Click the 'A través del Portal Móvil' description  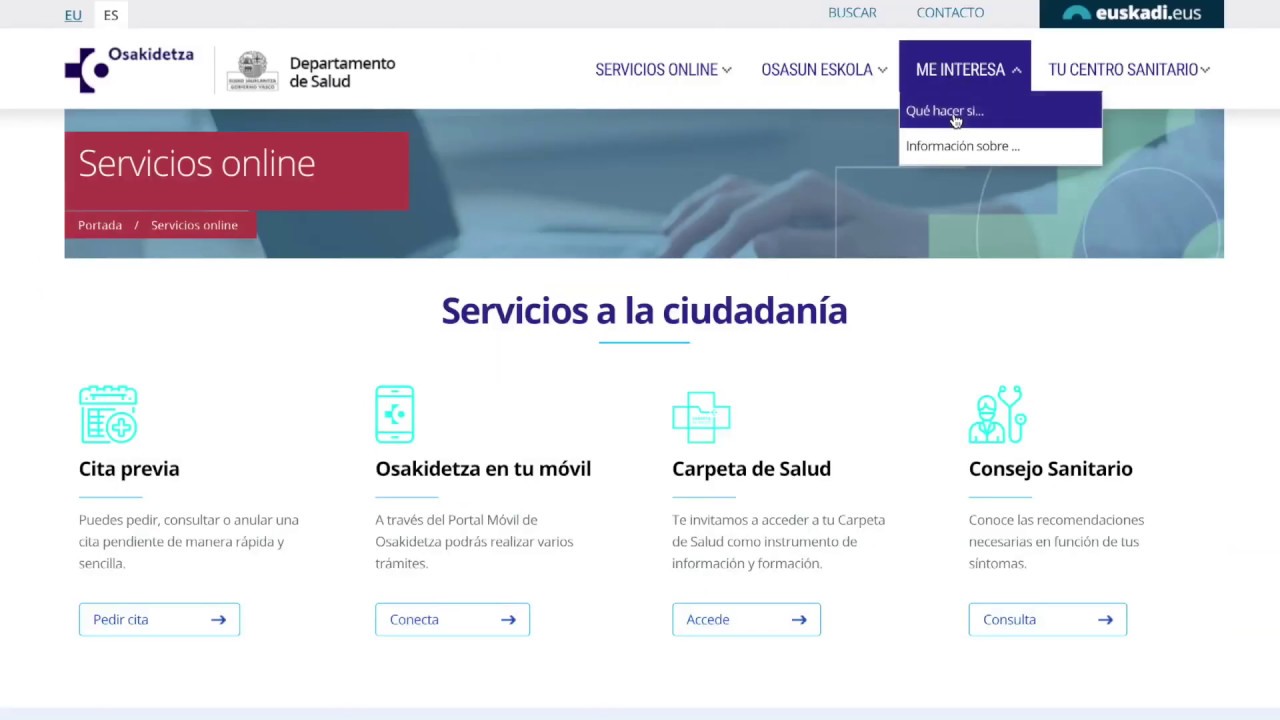(474, 542)
